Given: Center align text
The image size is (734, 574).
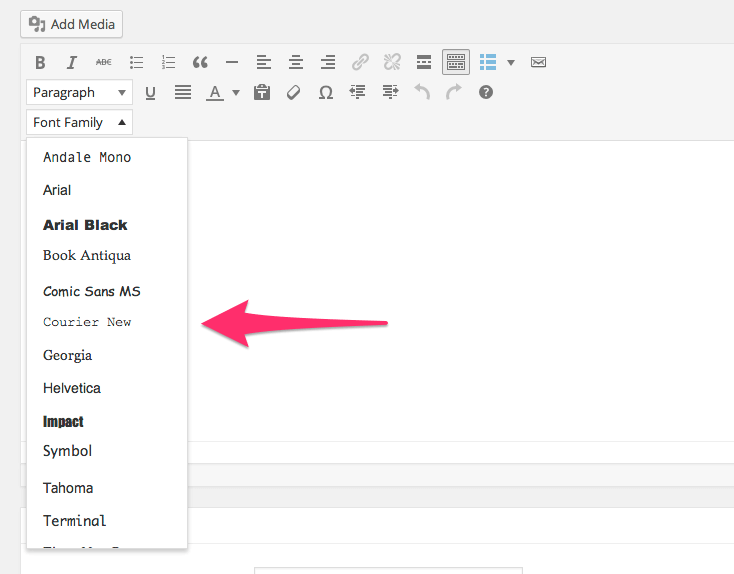Looking at the screenshot, I should coord(295,62).
